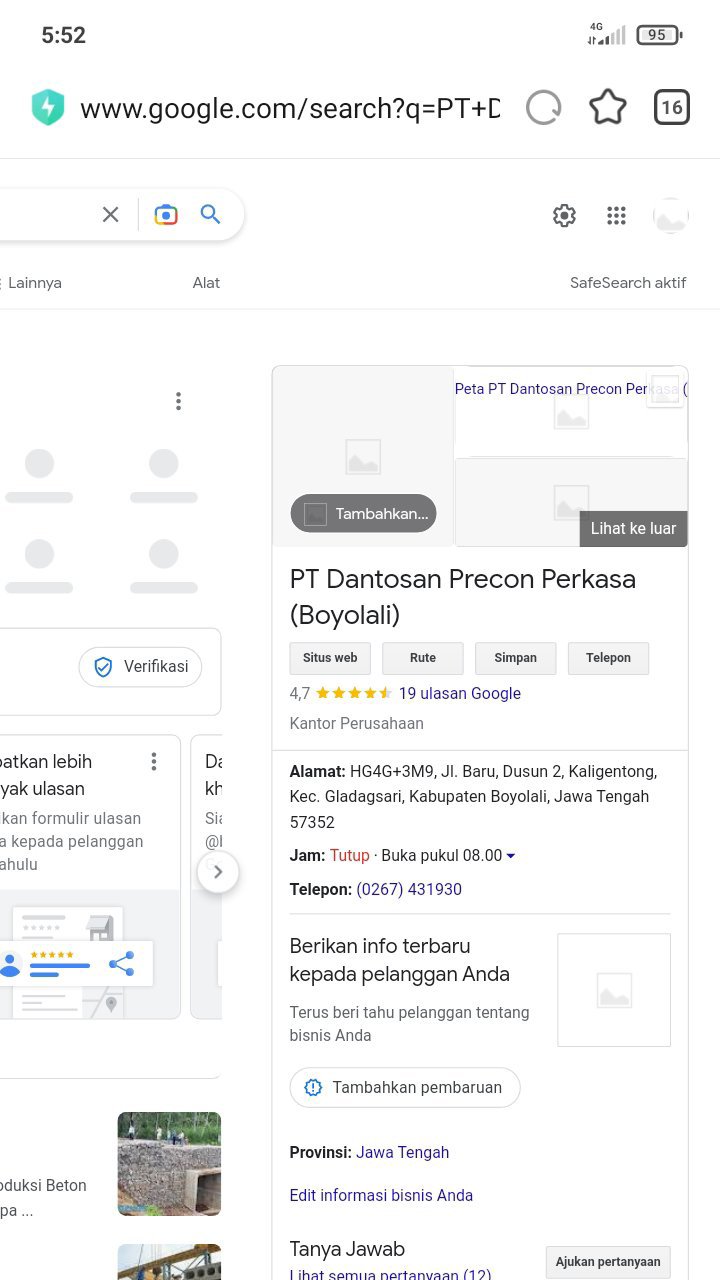
Task: Open the Lainnya search menu
Action: tap(34, 283)
